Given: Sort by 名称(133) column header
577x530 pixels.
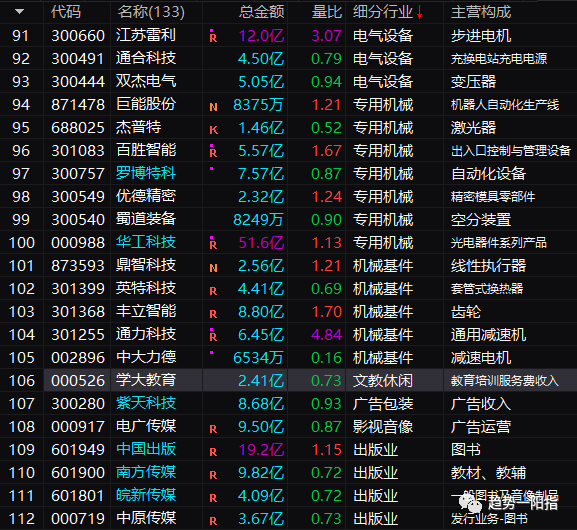Looking at the screenshot, I should pyautogui.click(x=151, y=12).
